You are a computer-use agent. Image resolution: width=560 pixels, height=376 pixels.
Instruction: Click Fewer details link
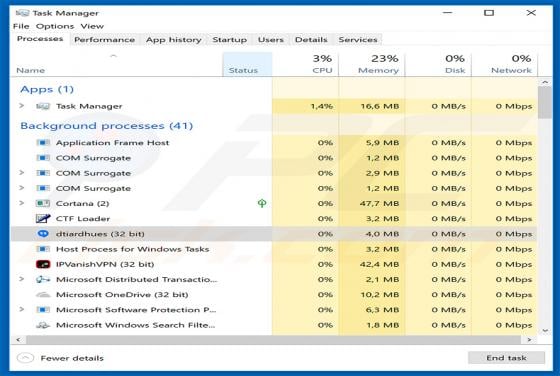[72, 358]
